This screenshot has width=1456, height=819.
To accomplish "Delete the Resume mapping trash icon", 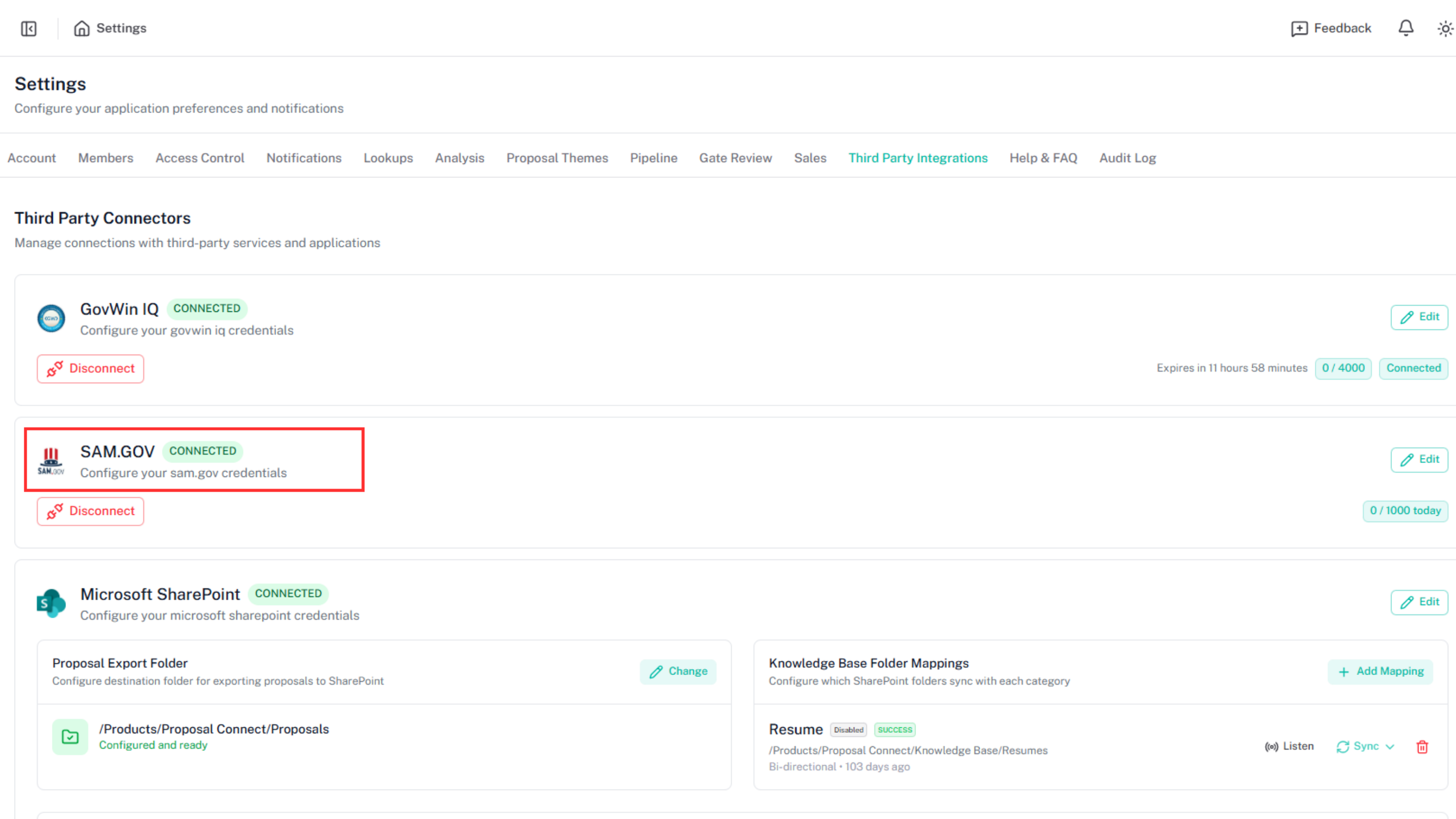I will pyautogui.click(x=1423, y=747).
